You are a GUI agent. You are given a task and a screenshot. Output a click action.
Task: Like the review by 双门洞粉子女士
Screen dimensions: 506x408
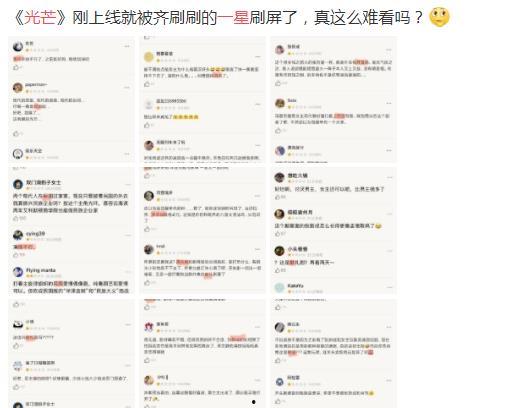point(16,218)
